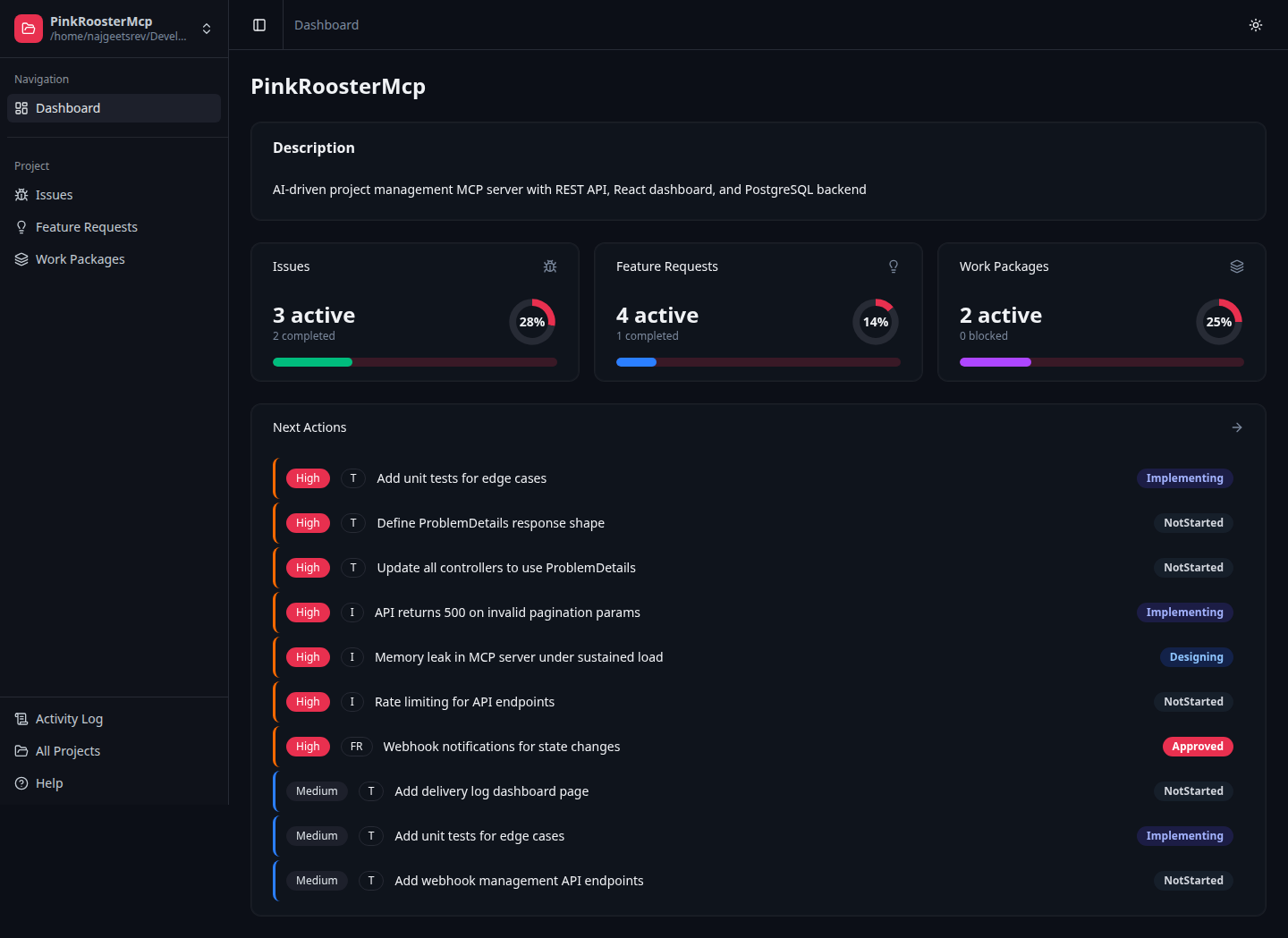
Task: Open the Activity Log link
Action: [x=114, y=719]
